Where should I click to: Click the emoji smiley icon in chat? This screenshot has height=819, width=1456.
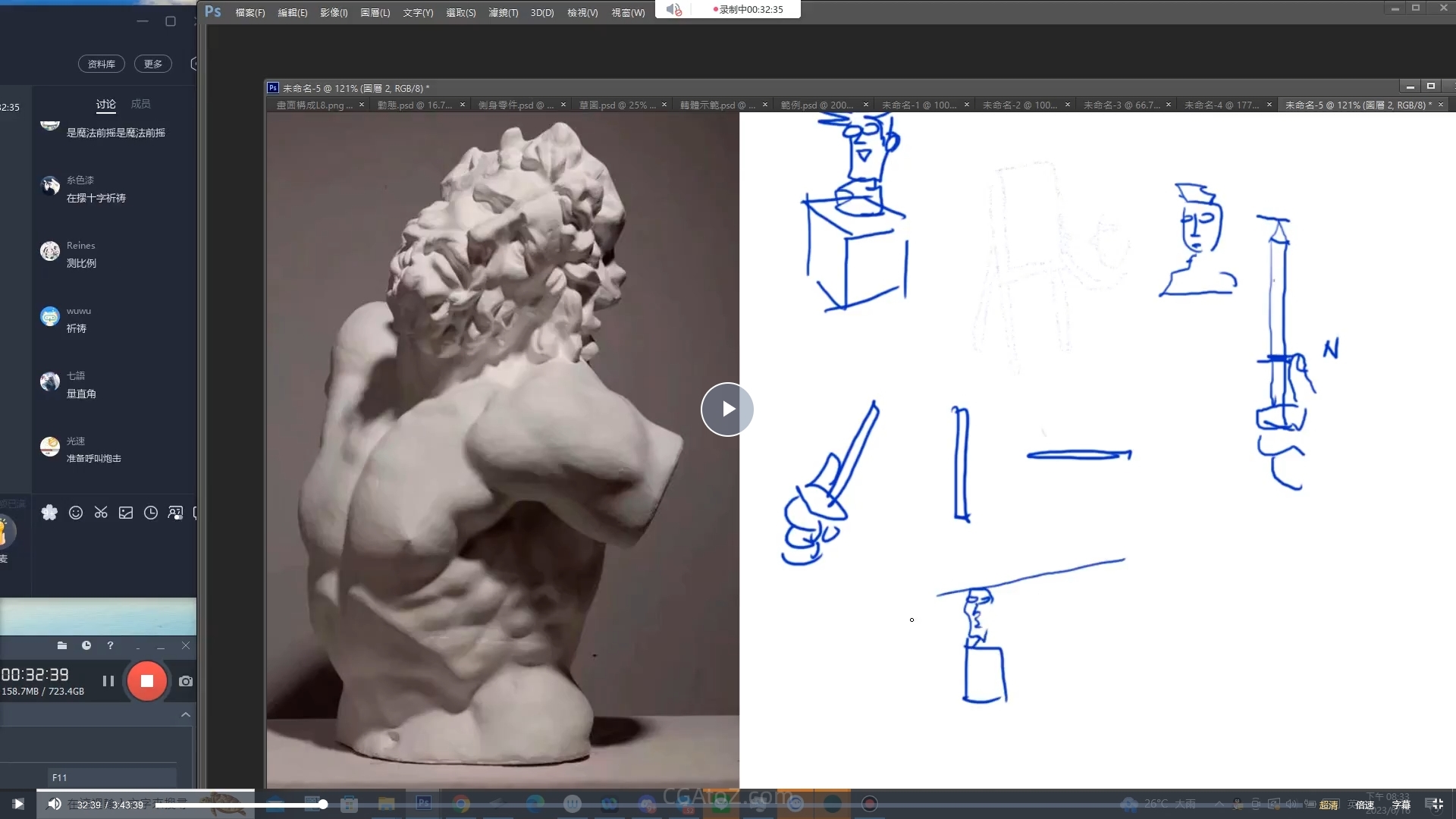(x=76, y=513)
